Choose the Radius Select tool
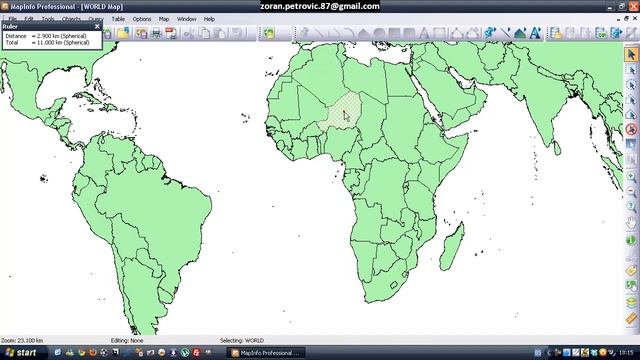 click(631, 85)
